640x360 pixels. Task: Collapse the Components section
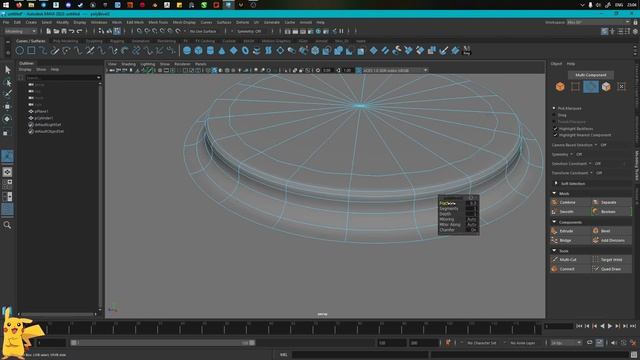pyautogui.click(x=554, y=222)
